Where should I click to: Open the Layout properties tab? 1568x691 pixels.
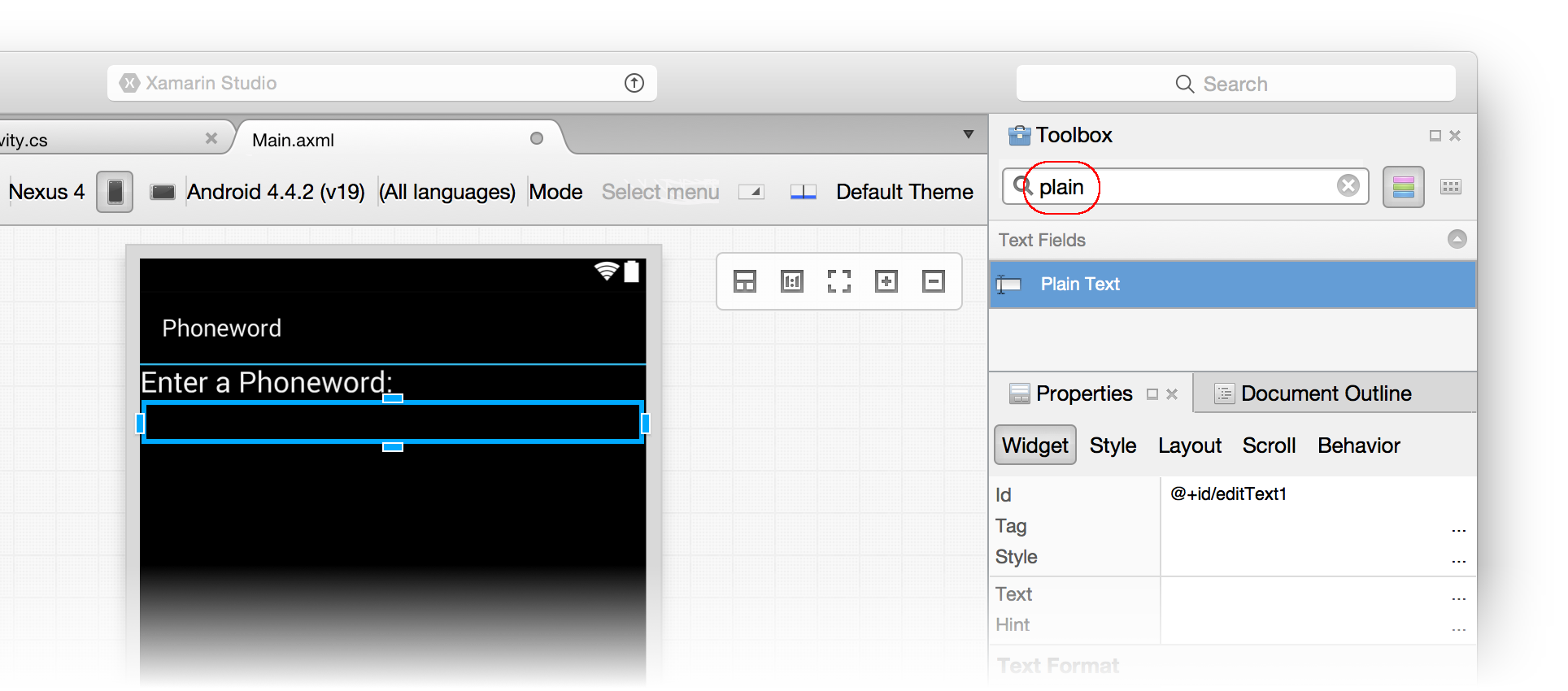point(1189,445)
